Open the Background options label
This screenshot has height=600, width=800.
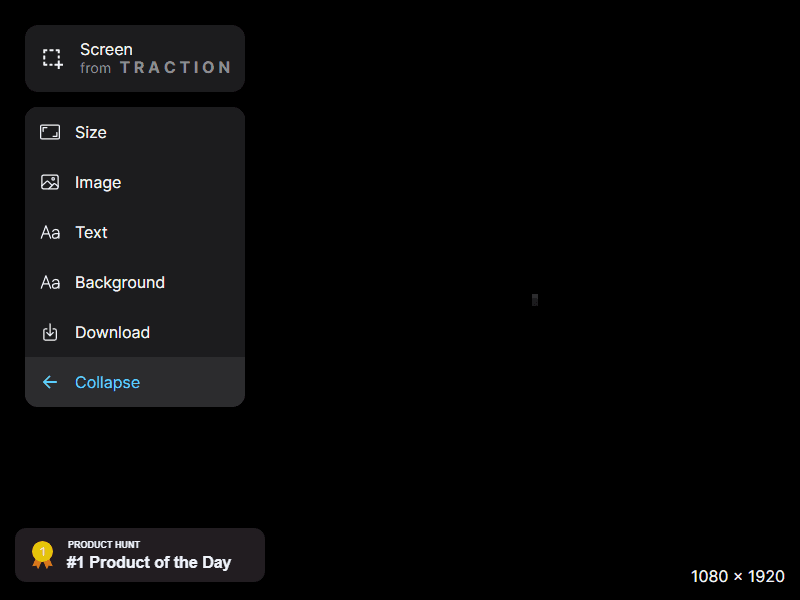120,282
